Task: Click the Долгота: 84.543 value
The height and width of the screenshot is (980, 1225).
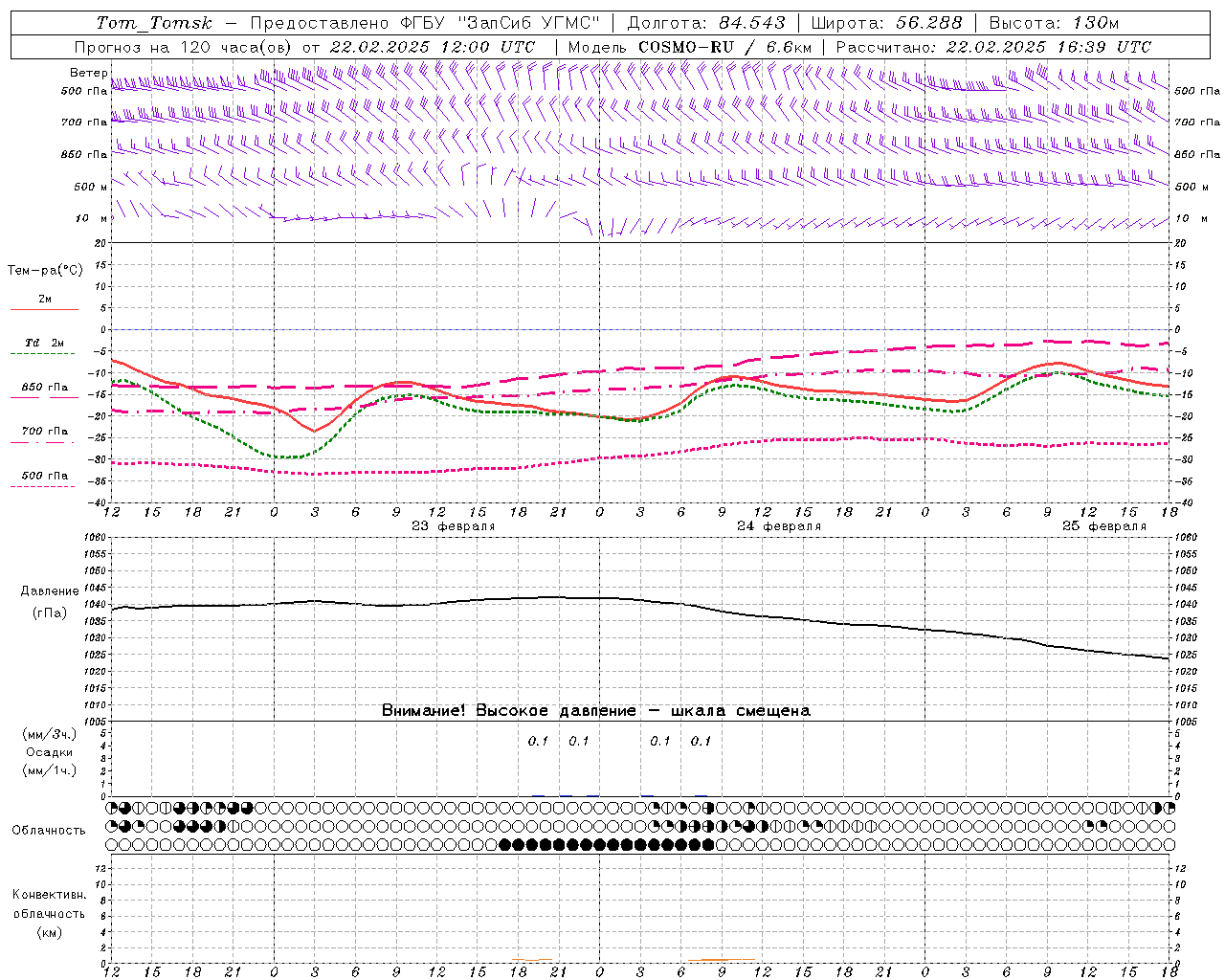Action: click(x=706, y=23)
